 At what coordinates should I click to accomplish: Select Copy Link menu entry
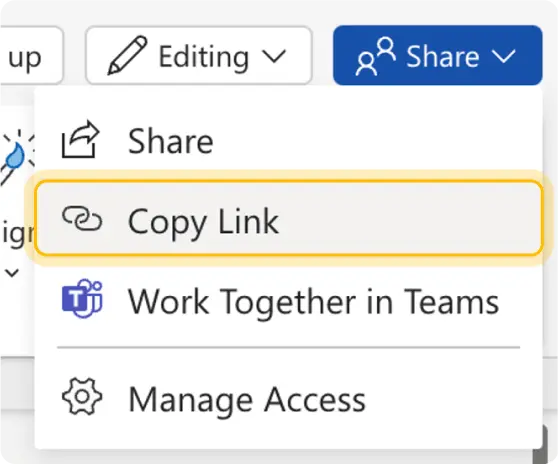point(288,218)
